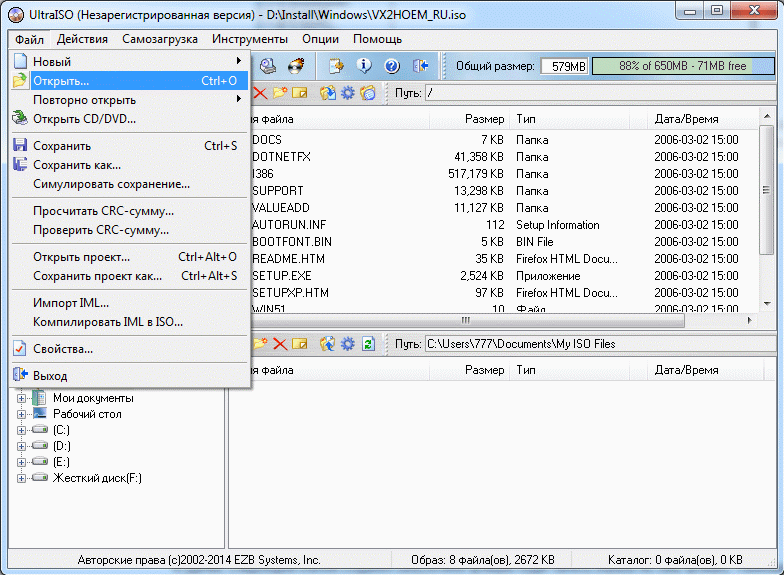784x575 pixels.
Task: Click the image list vertical scrollbar thumb
Action: tap(766, 190)
